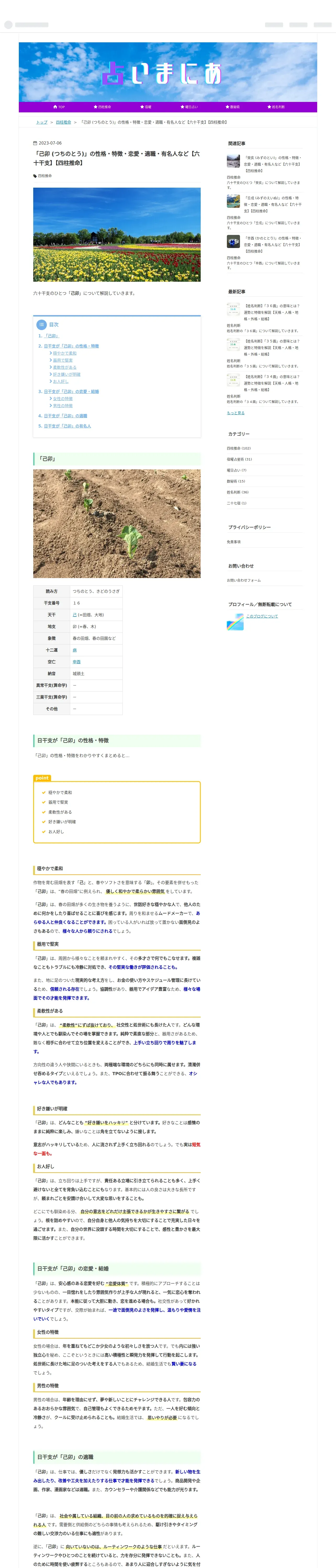
Task: Click the 申酉 link in the 空亡 row
Action: [x=77, y=662]
